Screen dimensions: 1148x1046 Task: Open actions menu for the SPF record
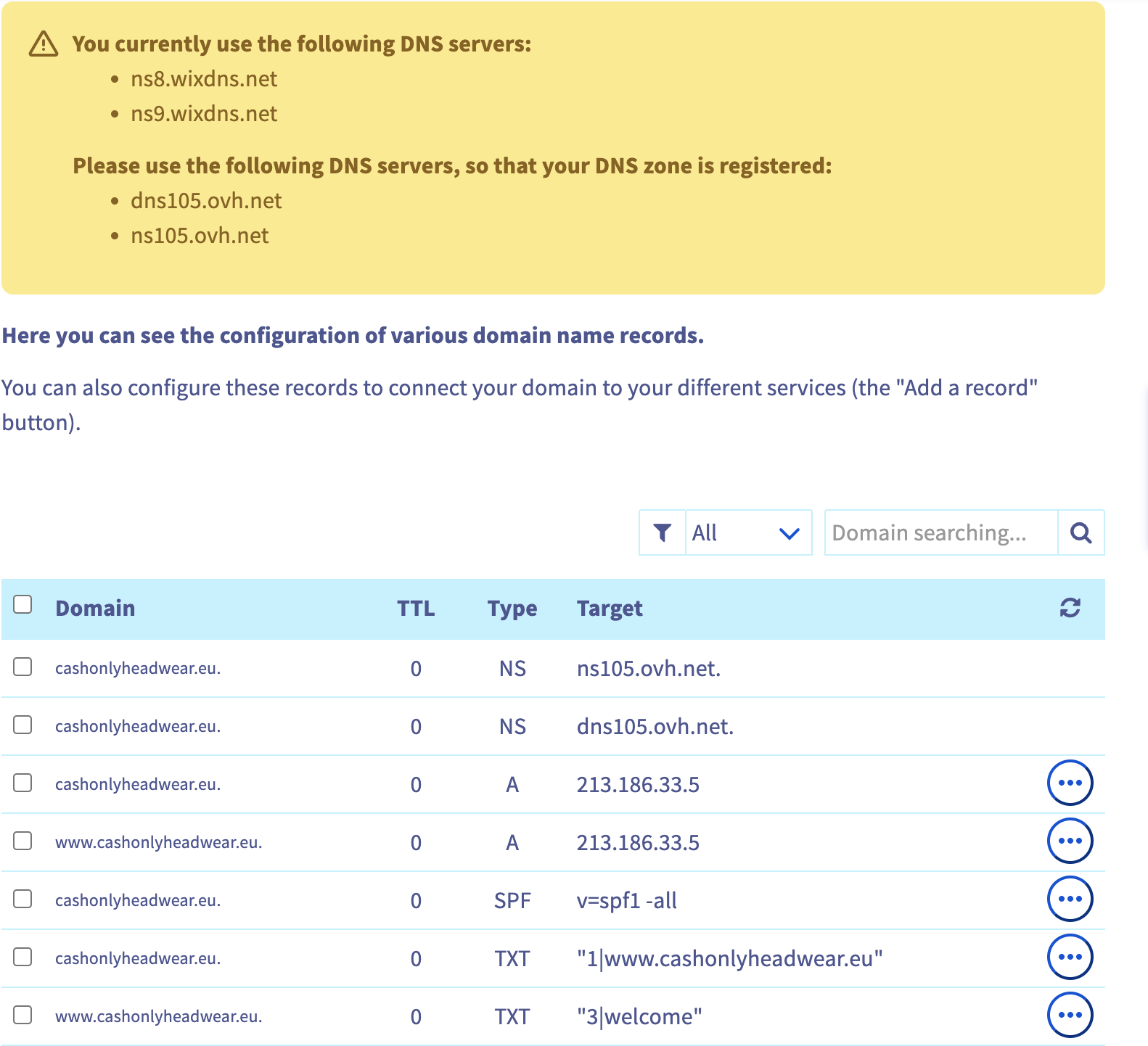click(x=1070, y=899)
